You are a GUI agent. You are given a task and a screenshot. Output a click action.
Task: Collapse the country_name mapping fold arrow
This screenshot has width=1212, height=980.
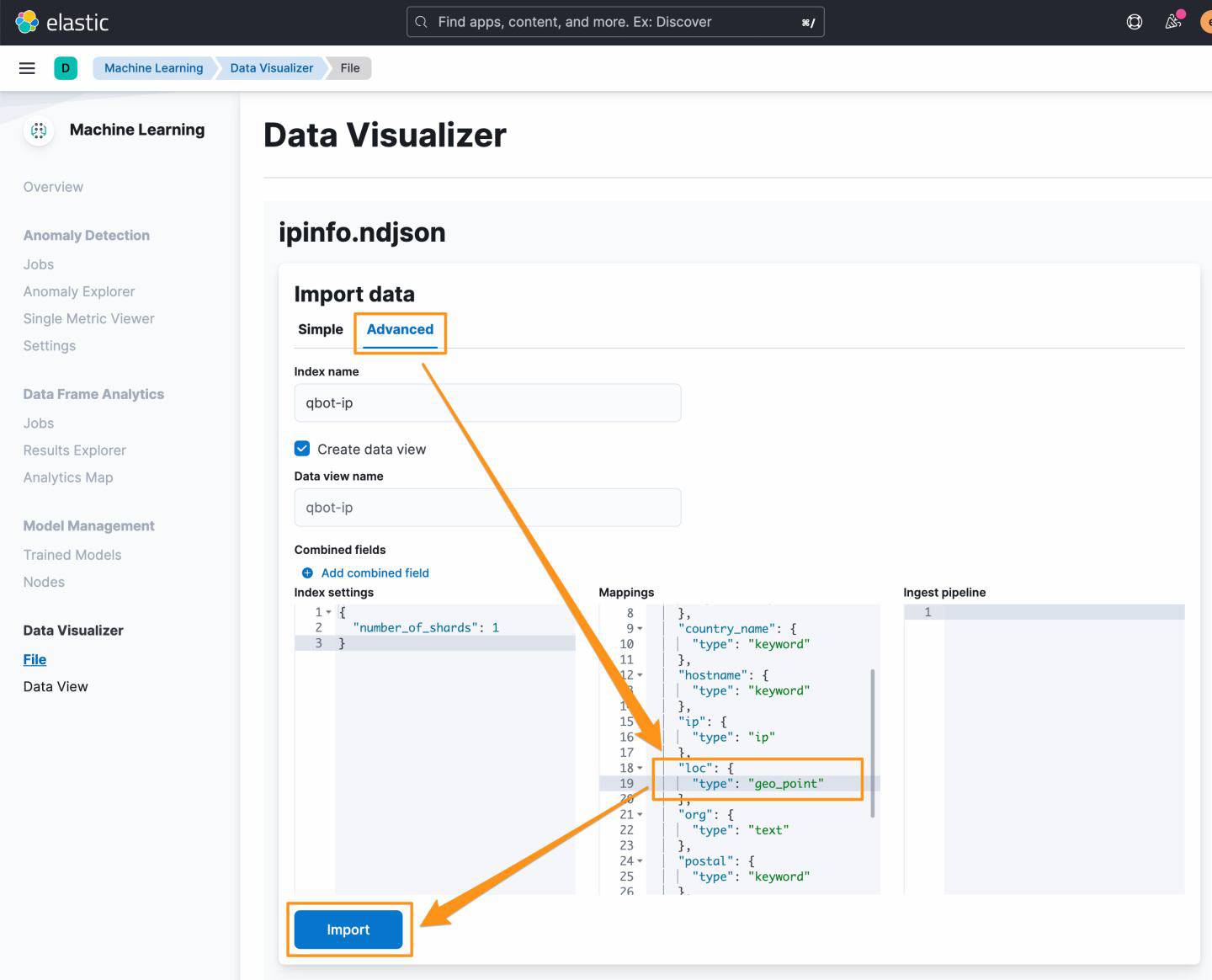tap(640, 629)
